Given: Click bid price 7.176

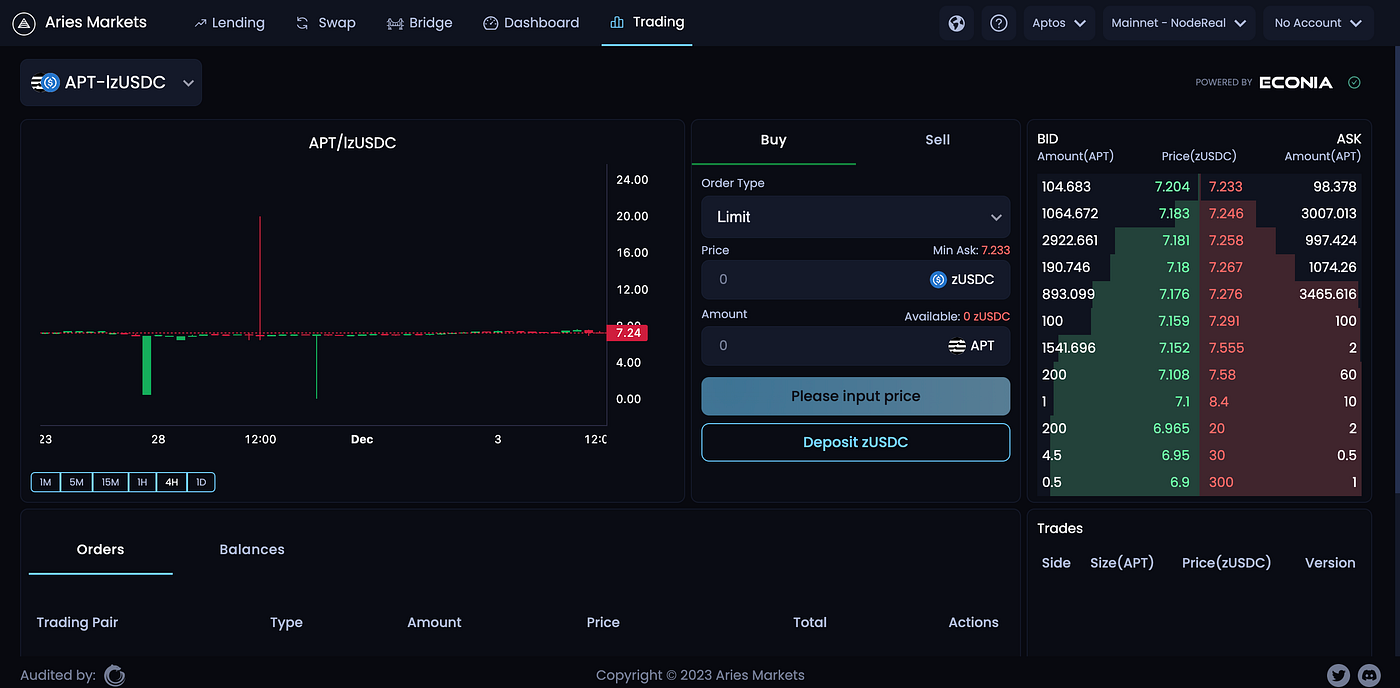Looking at the screenshot, I should coord(1174,294).
